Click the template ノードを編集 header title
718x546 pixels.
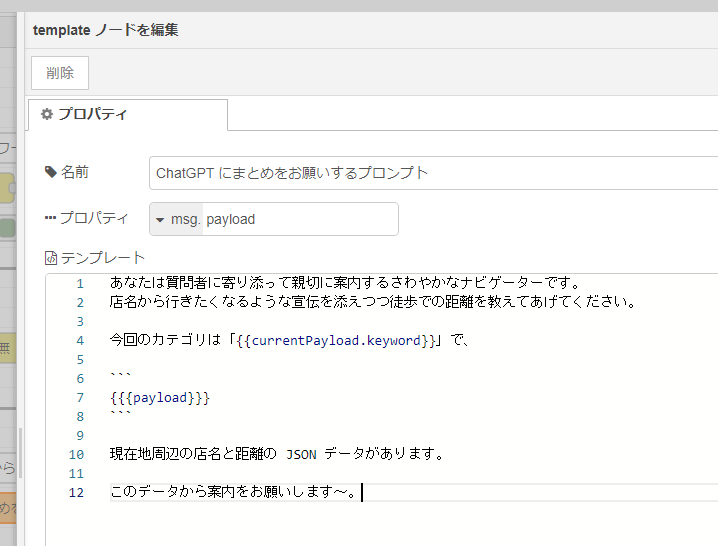[106, 29]
